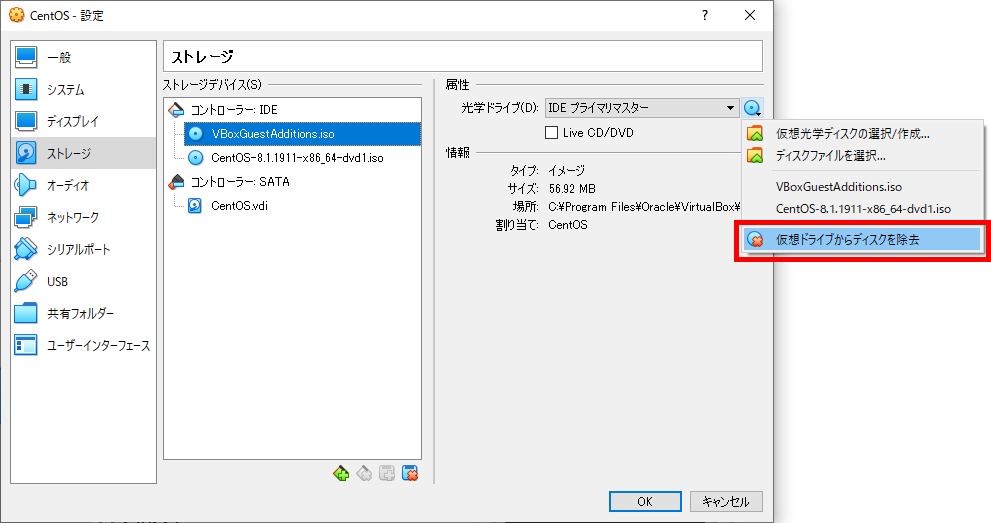Choose 仮想光学ディスクの選択/作成... menu entry

point(862,134)
